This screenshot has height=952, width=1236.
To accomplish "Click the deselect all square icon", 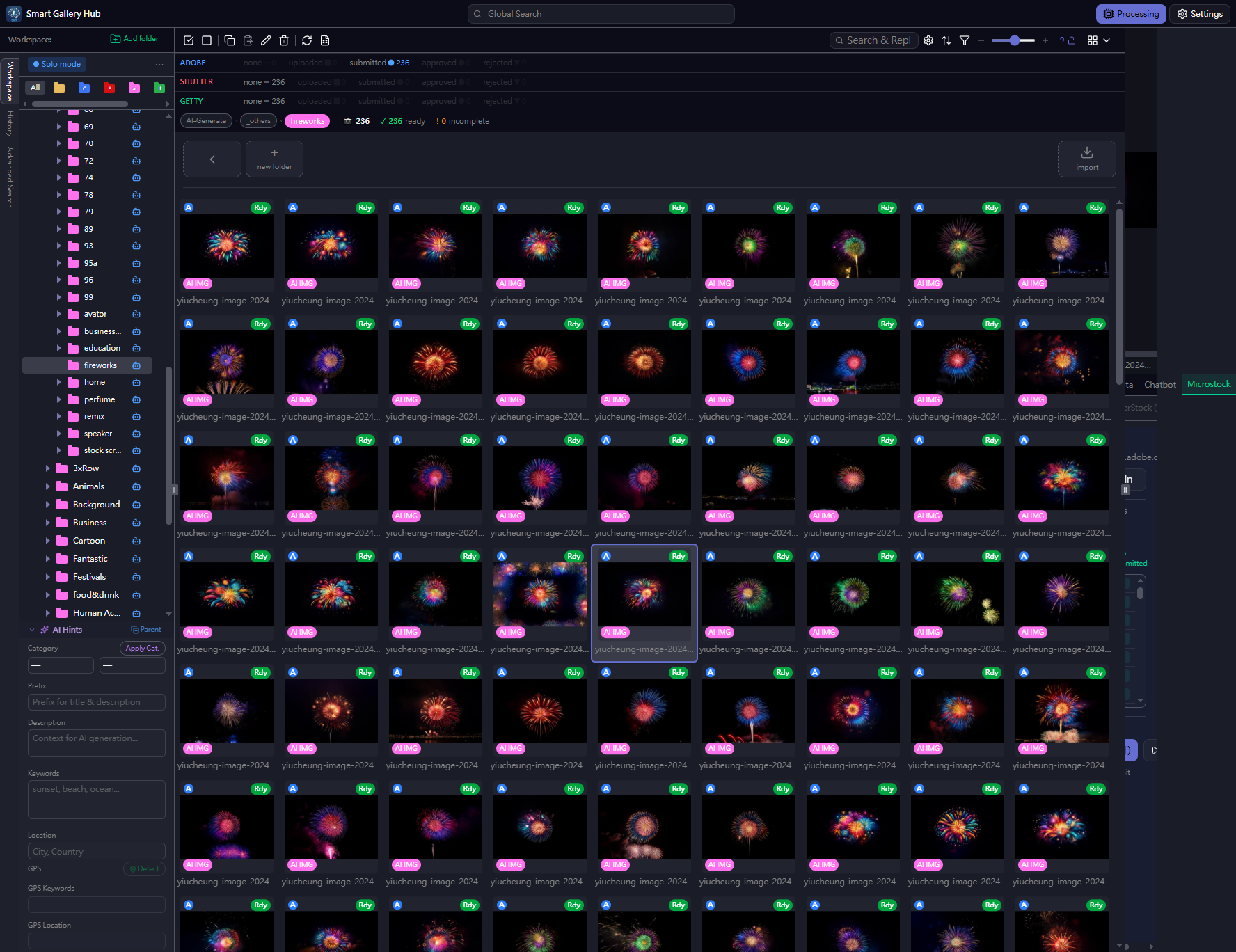I will [207, 40].
